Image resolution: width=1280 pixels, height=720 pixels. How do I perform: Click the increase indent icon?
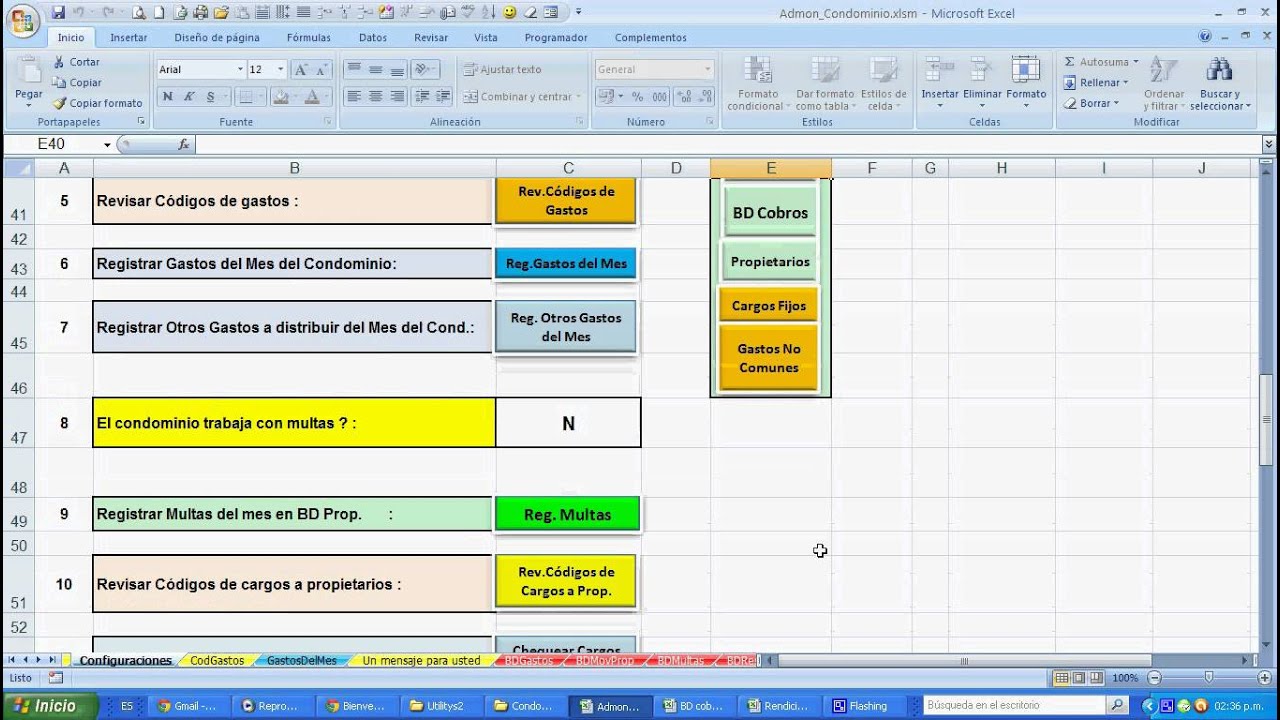point(442,97)
